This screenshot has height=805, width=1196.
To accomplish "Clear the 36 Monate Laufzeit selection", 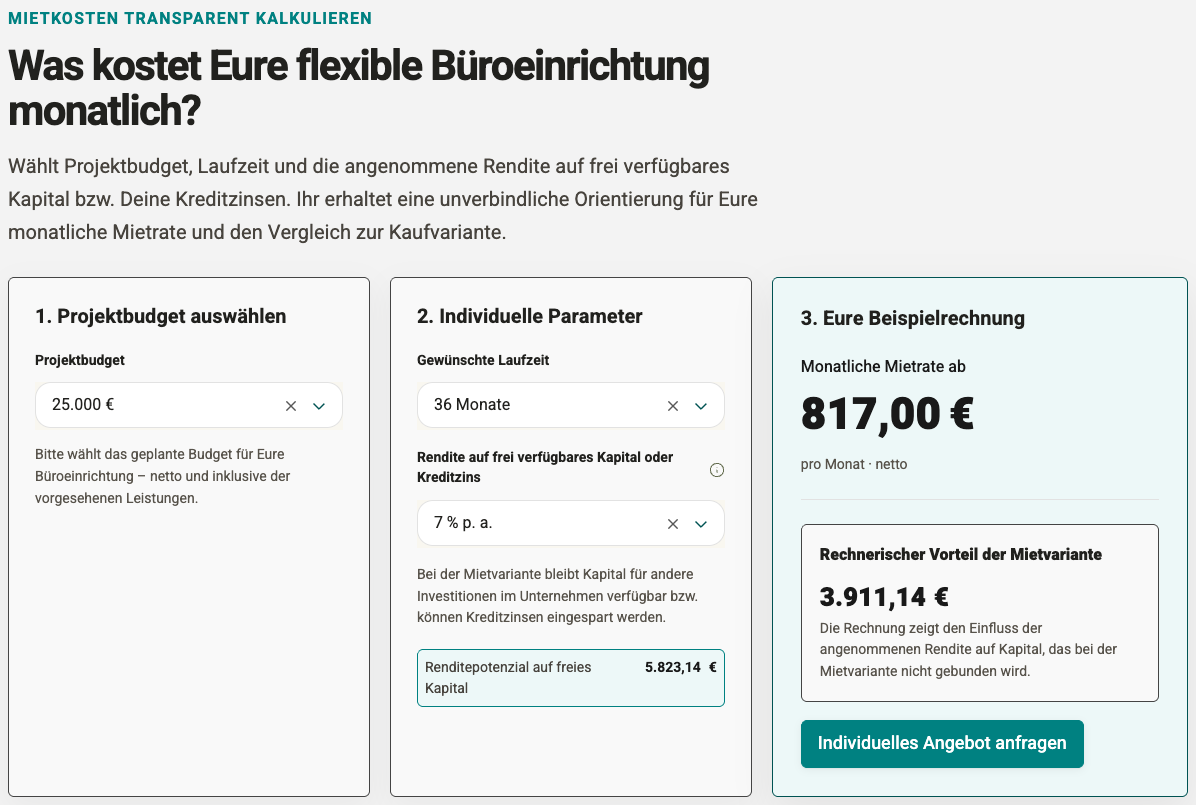I will pos(673,406).
